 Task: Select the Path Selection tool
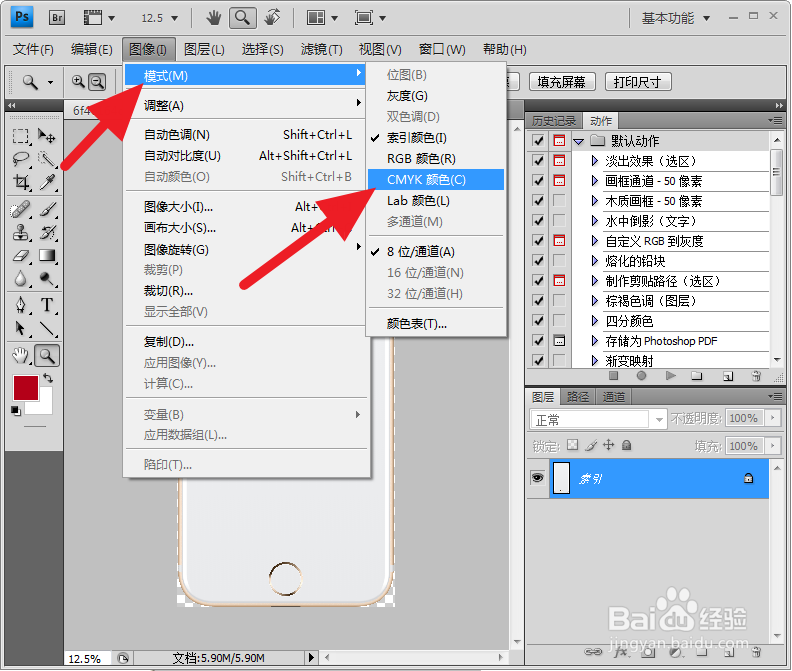[21, 328]
